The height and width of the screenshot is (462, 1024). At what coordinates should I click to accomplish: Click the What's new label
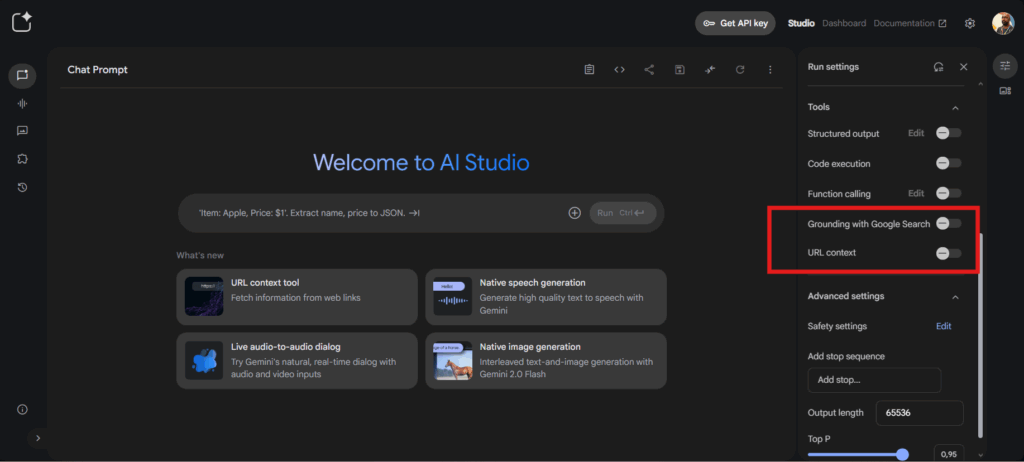(200, 256)
